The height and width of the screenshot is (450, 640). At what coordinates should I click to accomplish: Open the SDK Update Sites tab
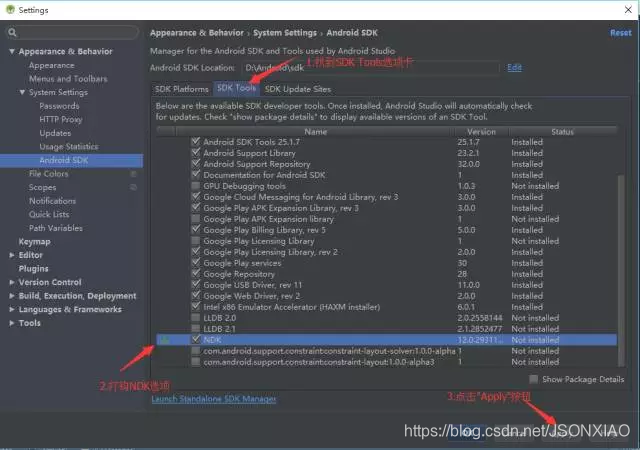click(x=298, y=89)
